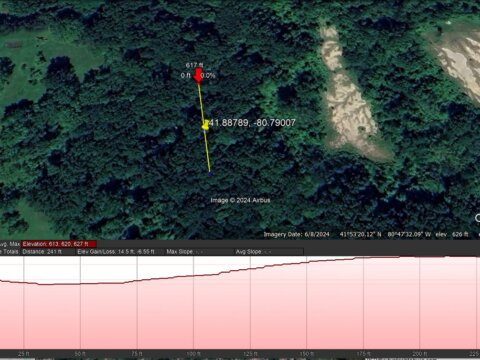The height and width of the screenshot is (360, 480).
Task: Click the latitude readout in the status bar
Action: [x=360, y=234]
